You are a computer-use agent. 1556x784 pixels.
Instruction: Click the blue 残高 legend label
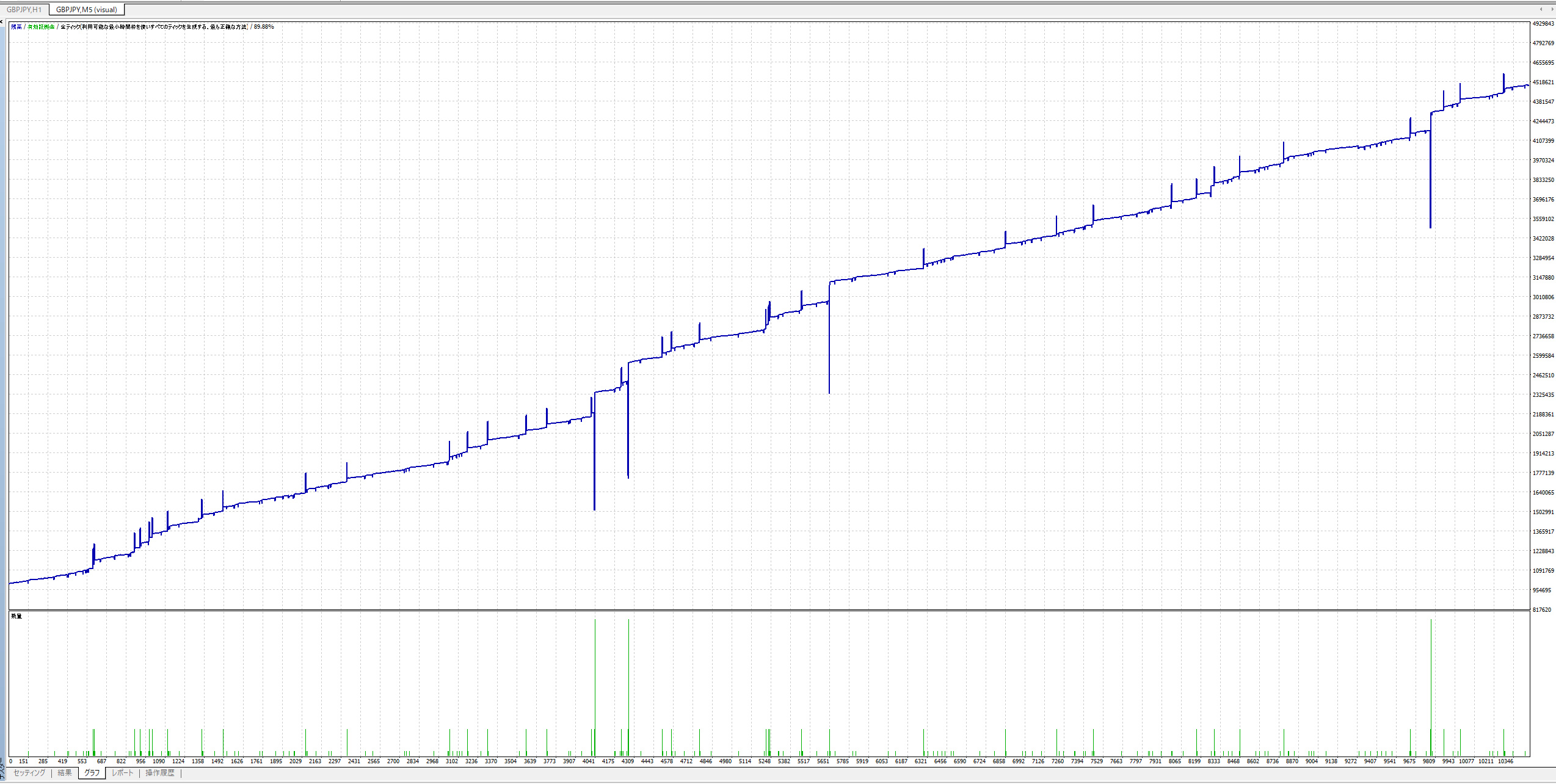pyautogui.click(x=16, y=27)
